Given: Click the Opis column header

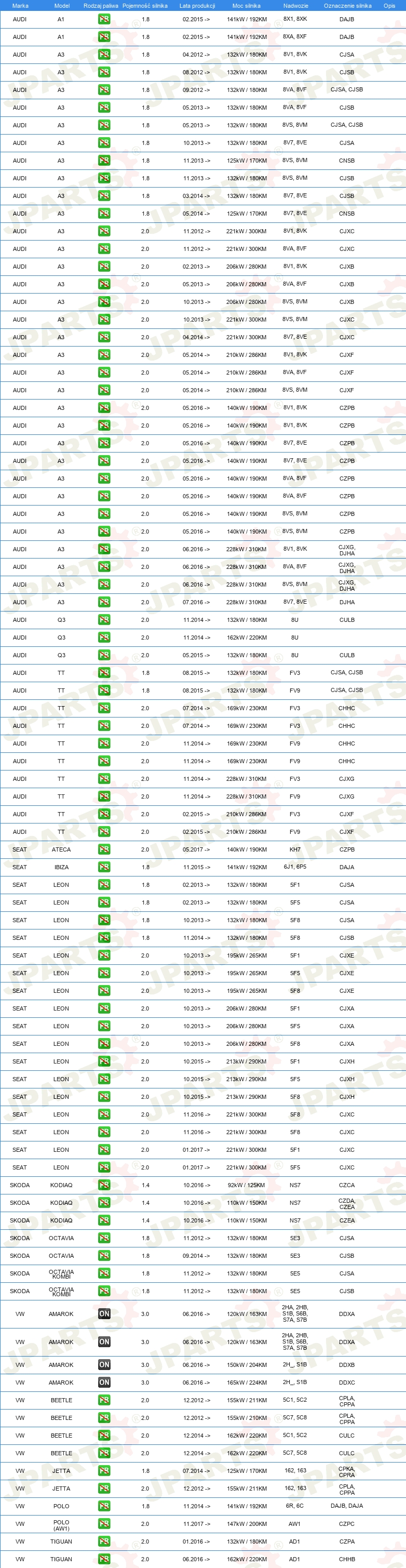Looking at the screenshot, I should 389,6.
